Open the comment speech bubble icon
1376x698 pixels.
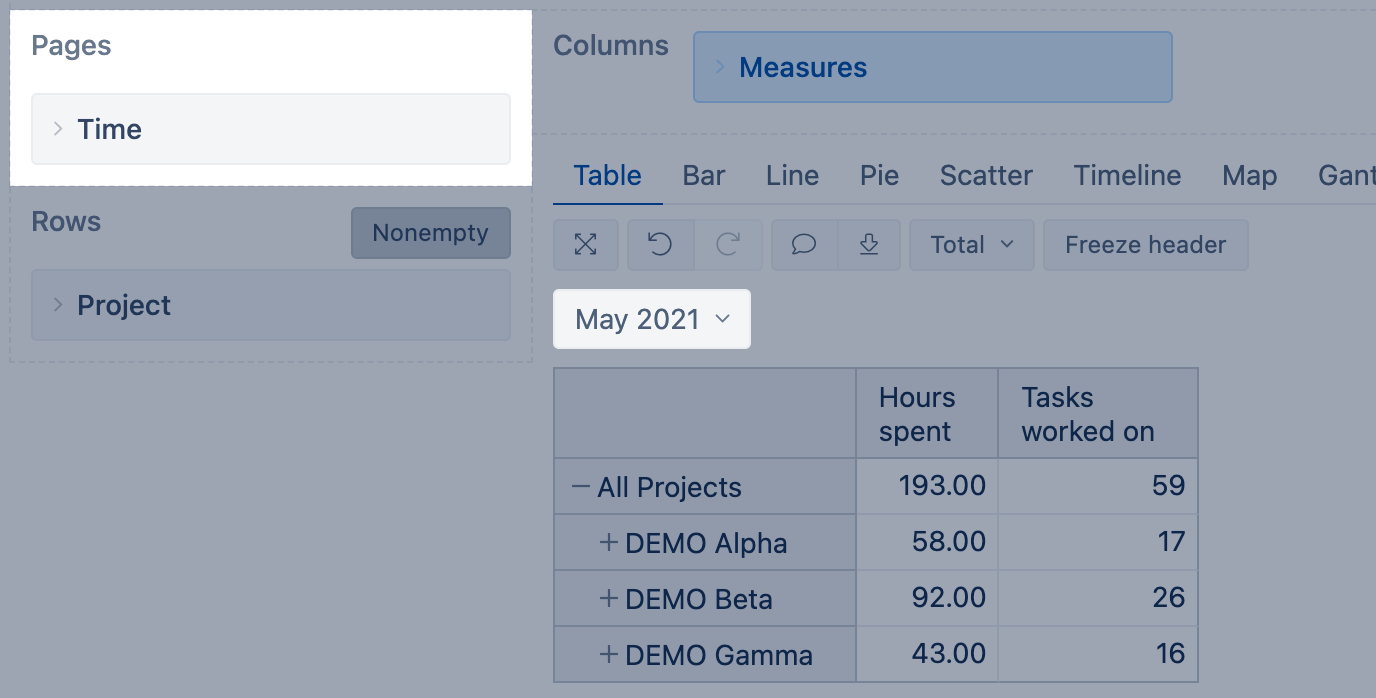pyautogui.click(x=804, y=245)
